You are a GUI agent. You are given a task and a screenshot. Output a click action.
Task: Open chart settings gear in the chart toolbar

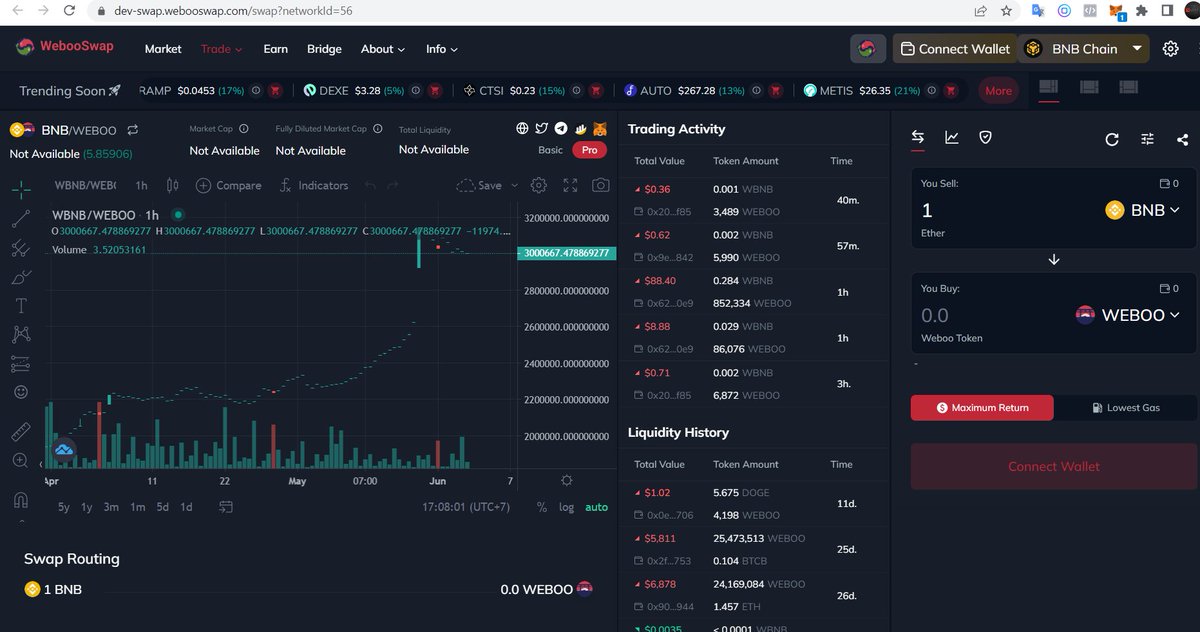539,185
